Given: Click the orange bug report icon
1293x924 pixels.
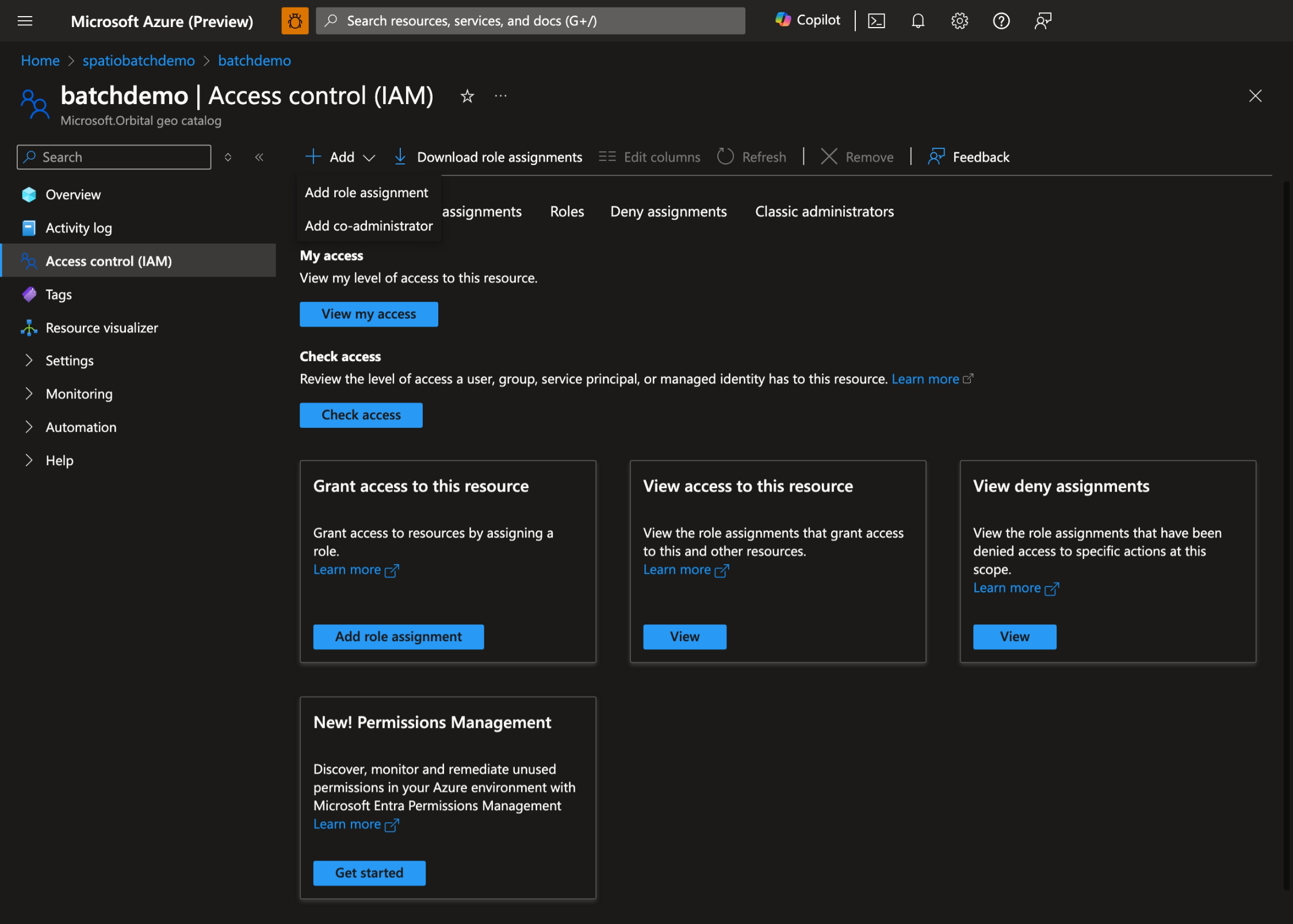Looking at the screenshot, I should [294, 21].
